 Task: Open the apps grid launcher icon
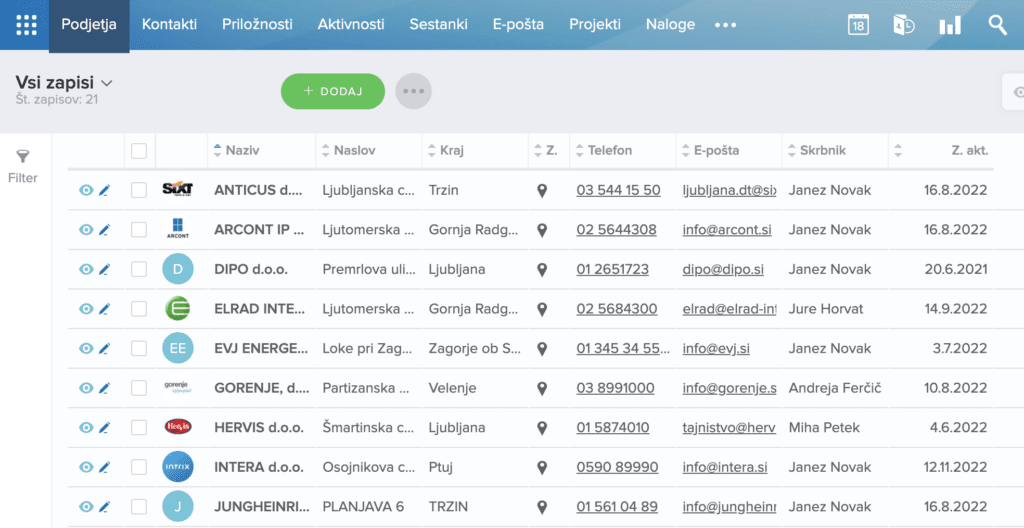[25, 25]
